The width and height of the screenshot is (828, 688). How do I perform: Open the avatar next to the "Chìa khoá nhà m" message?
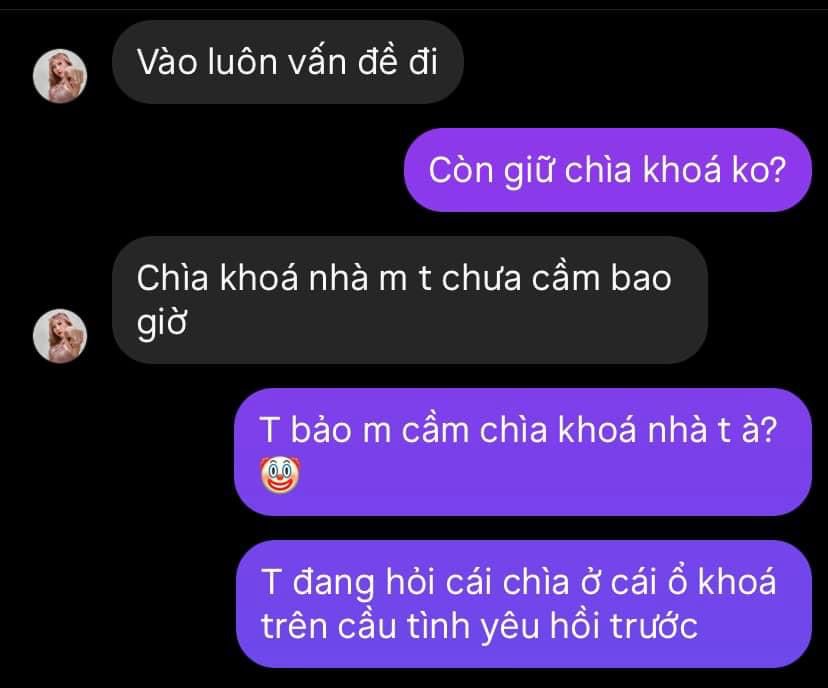60,336
